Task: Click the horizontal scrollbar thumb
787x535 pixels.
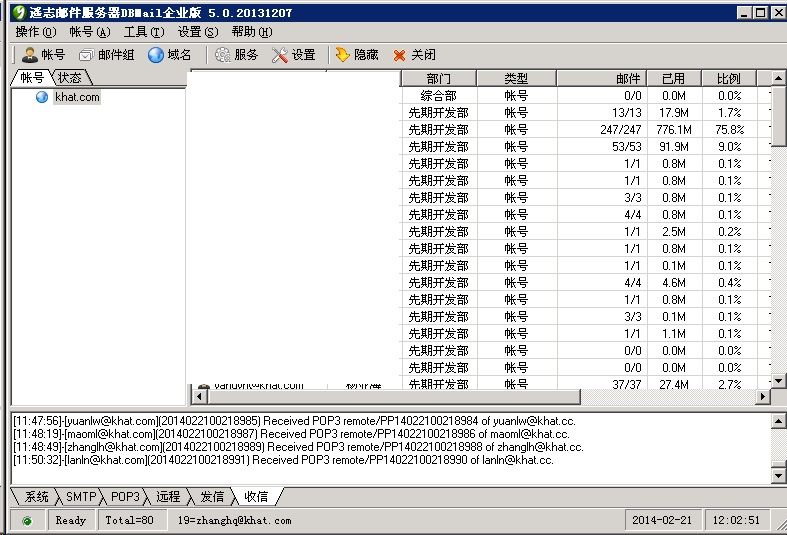Action: click(394, 396)
